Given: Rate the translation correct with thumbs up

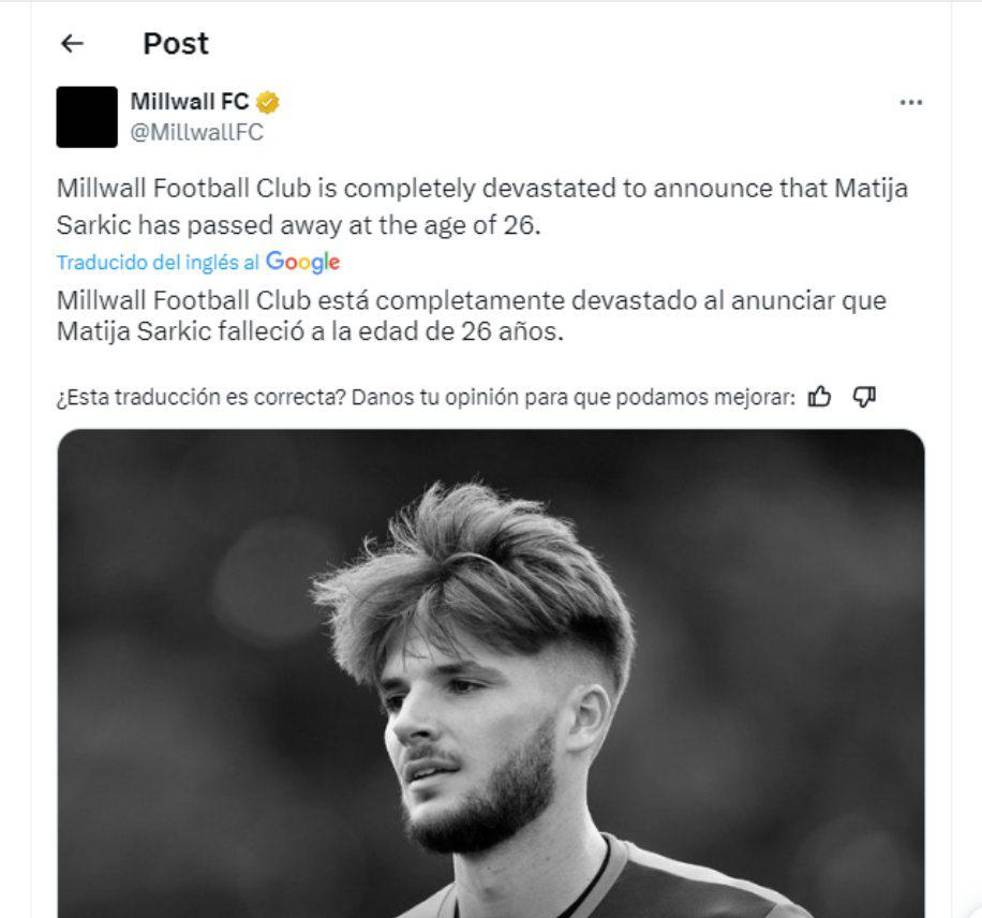Looking at the screenshot, I should [x=819, y=397].
